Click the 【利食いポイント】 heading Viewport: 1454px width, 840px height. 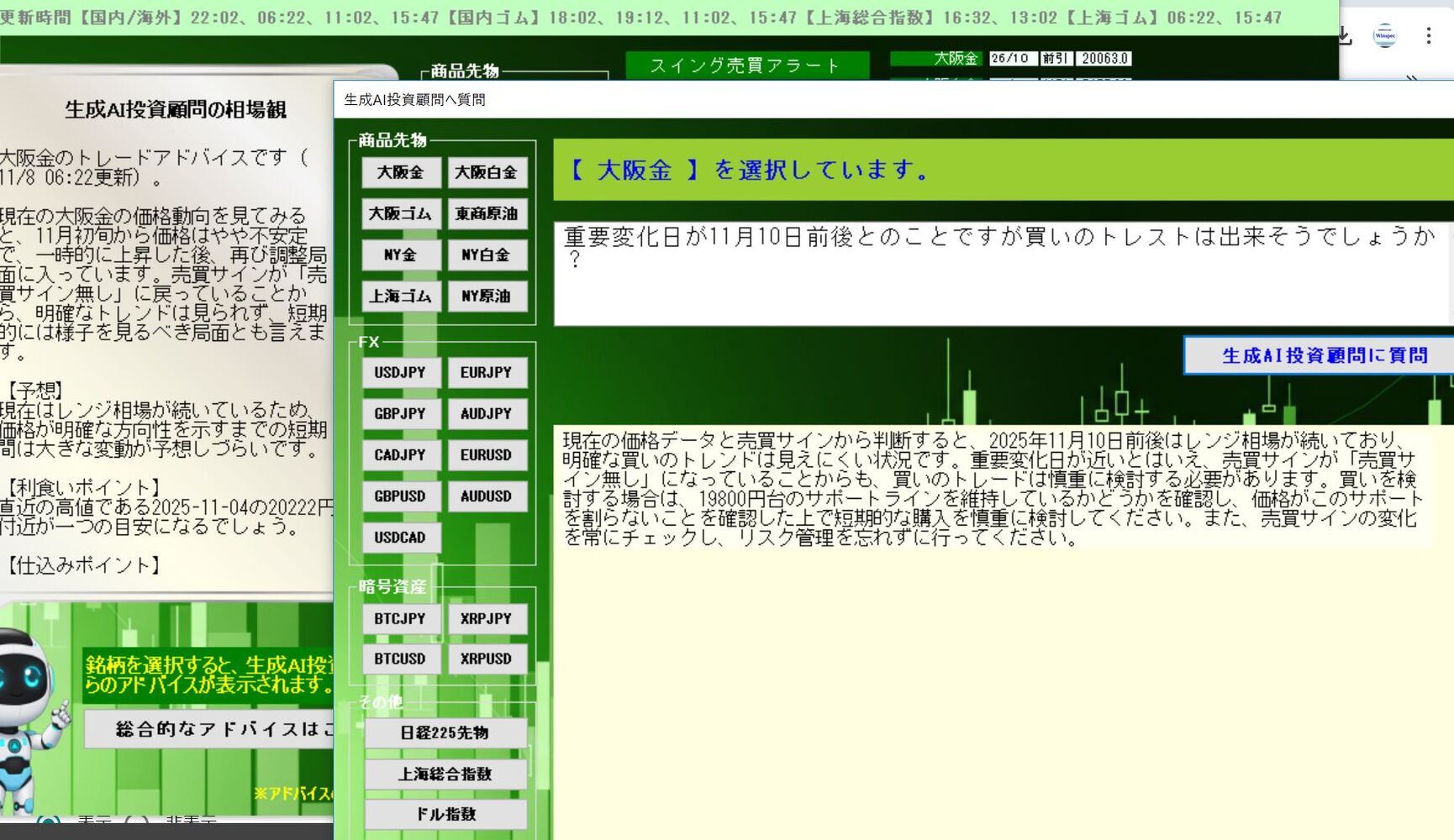82,487
